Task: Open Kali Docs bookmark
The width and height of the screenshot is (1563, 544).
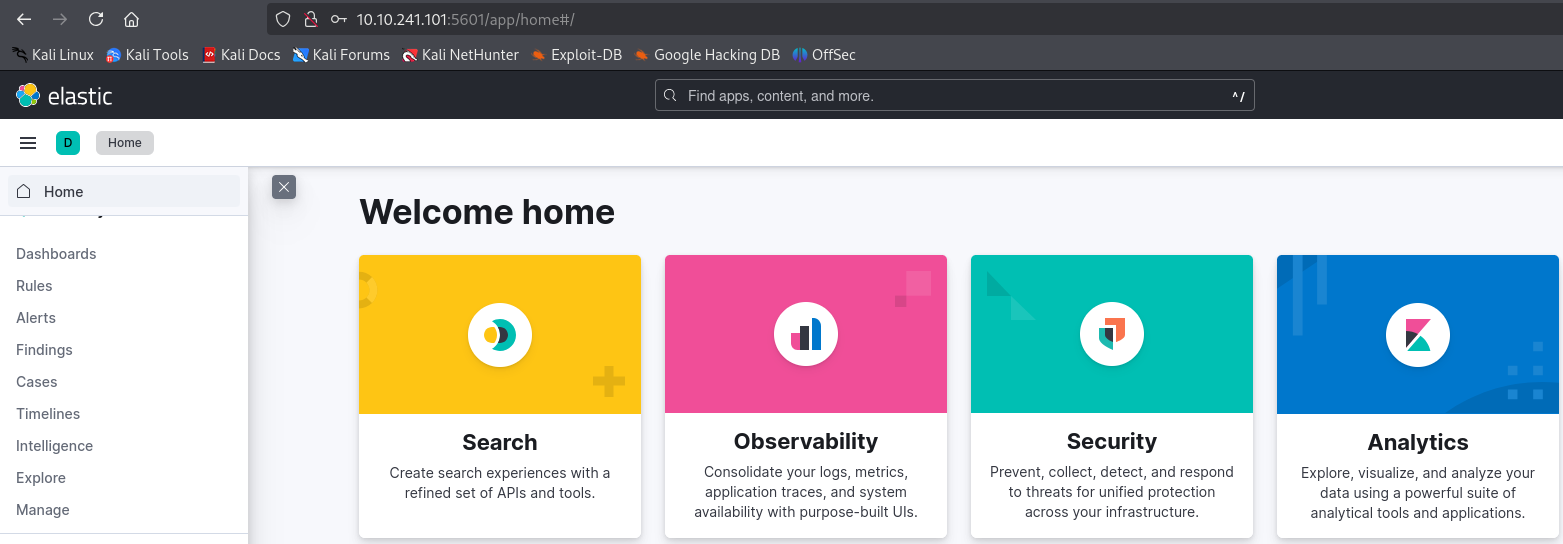Action: pyautogui.click(x=241, y=55)
